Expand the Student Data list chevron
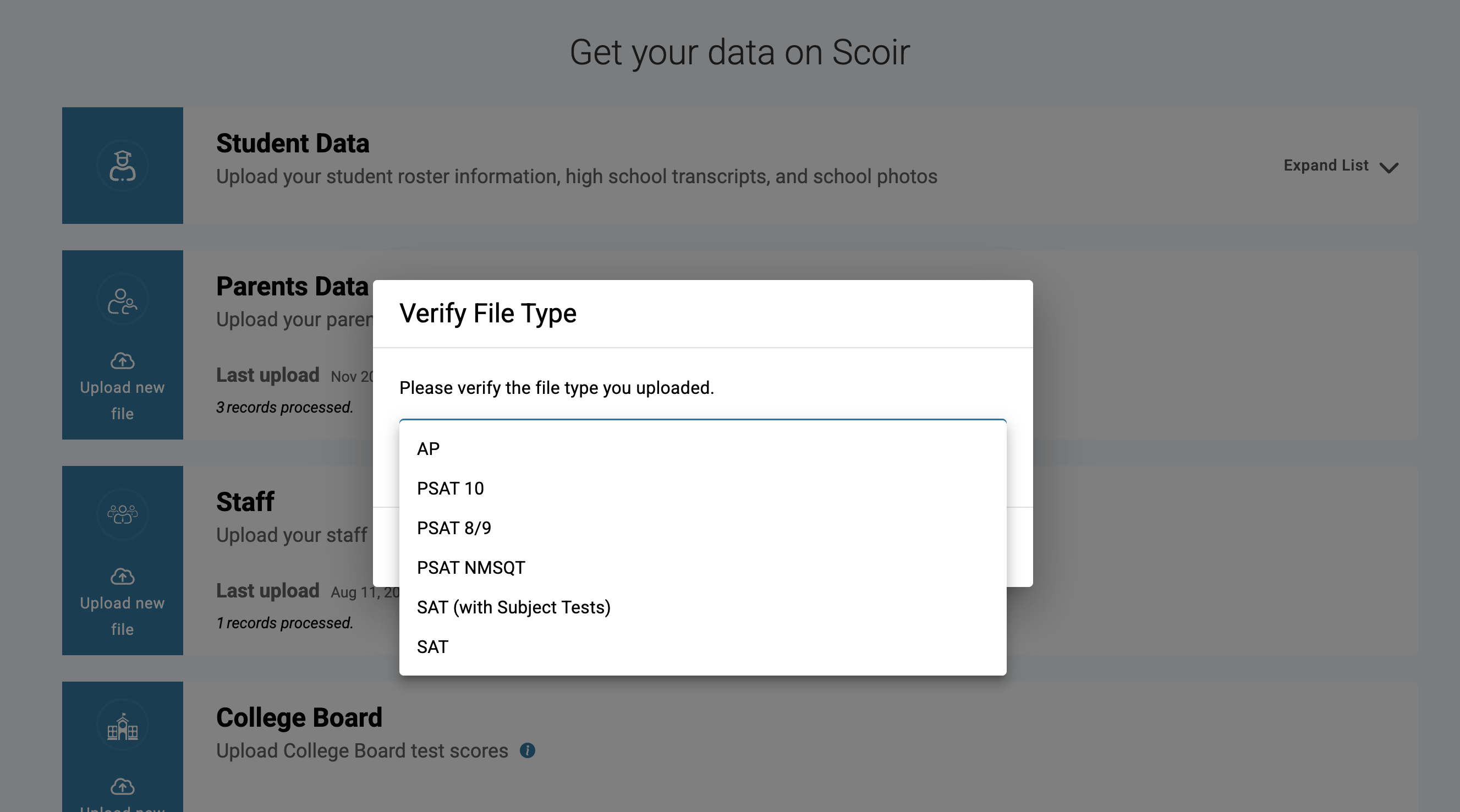 (1388, 168)
